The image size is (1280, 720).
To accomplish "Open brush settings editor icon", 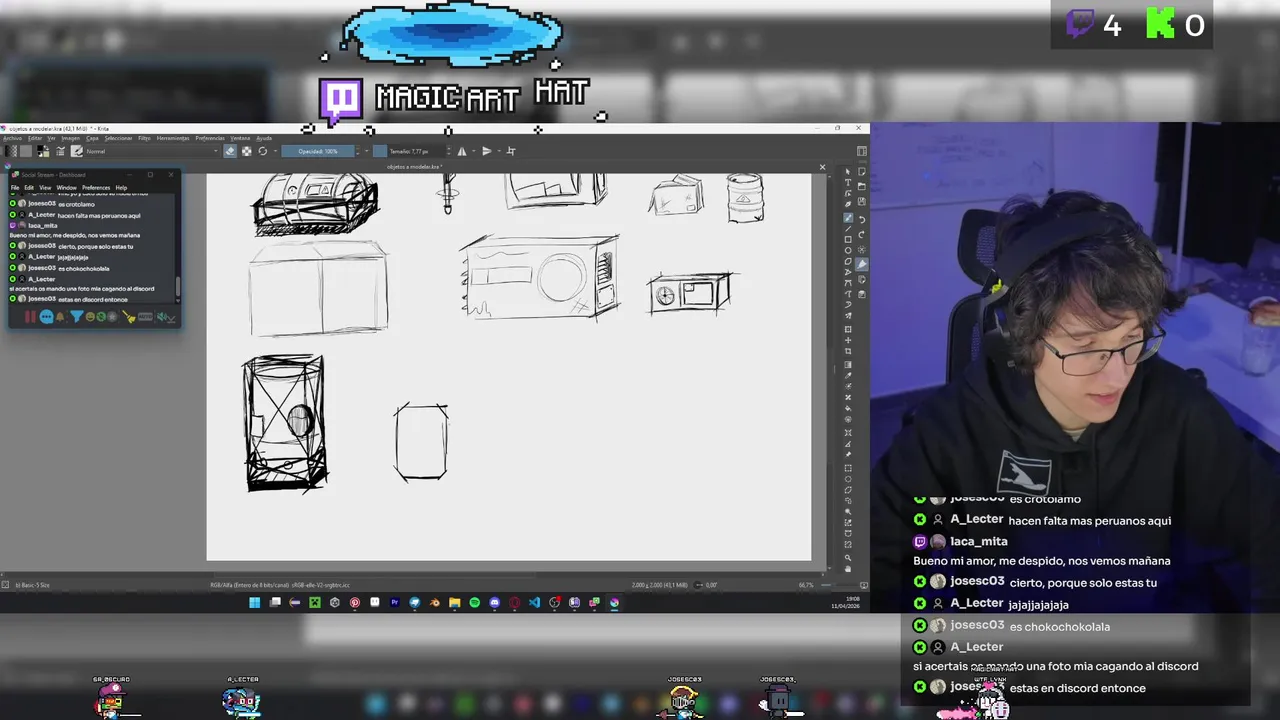I will click(60, 151).
